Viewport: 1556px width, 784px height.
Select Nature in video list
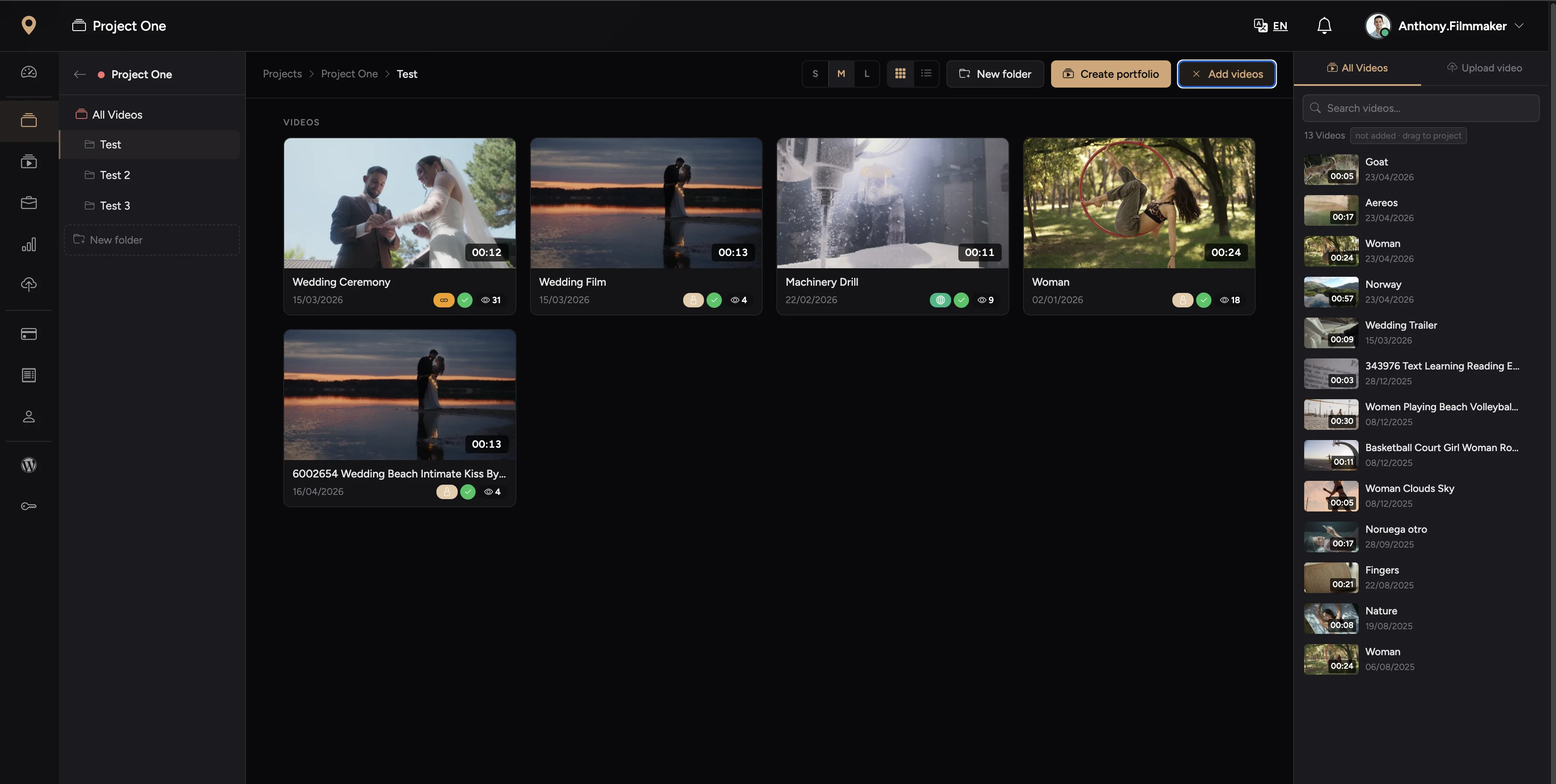coord(1421,619)
